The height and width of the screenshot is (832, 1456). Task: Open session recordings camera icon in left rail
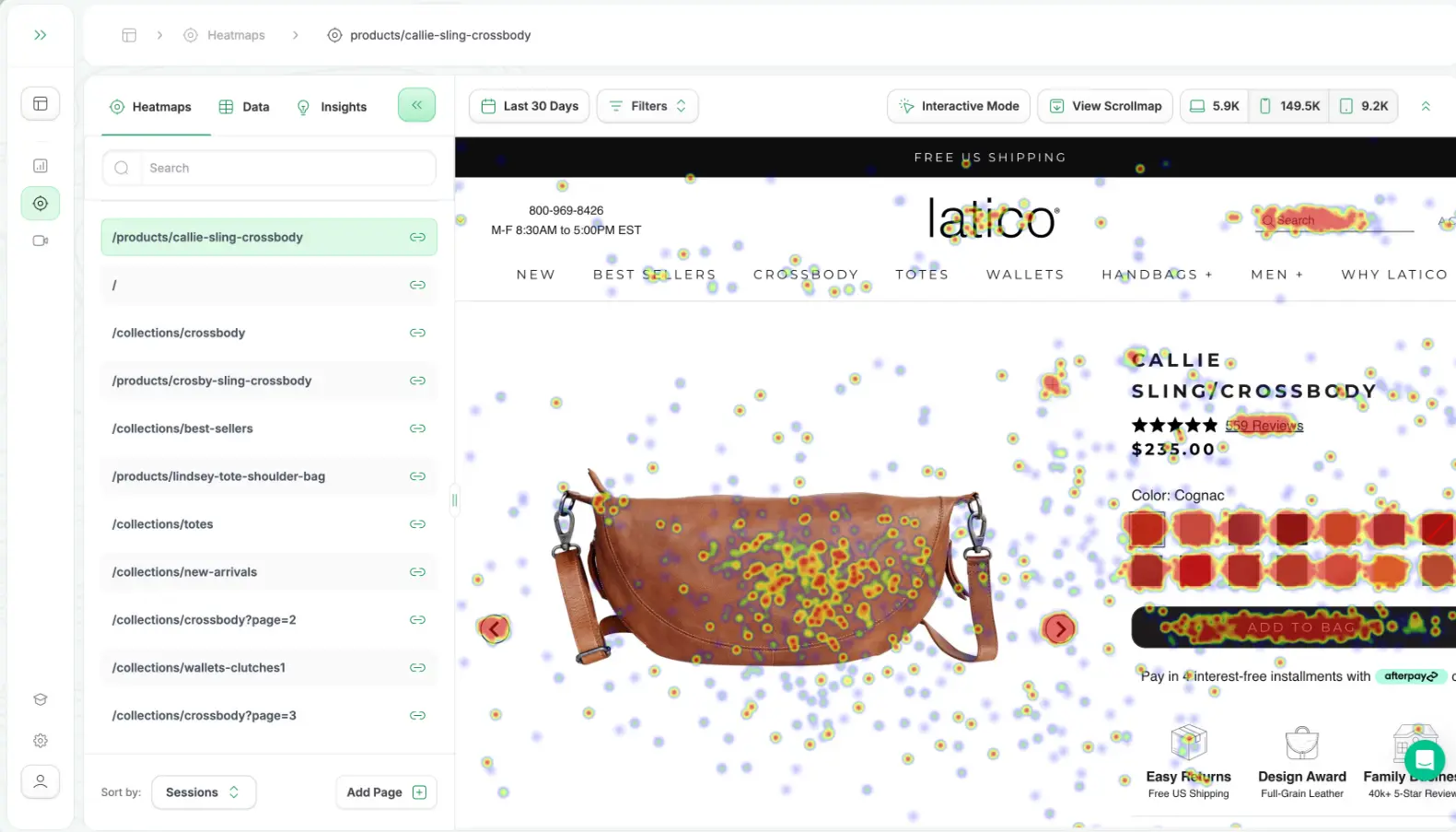tap(41, 240)
